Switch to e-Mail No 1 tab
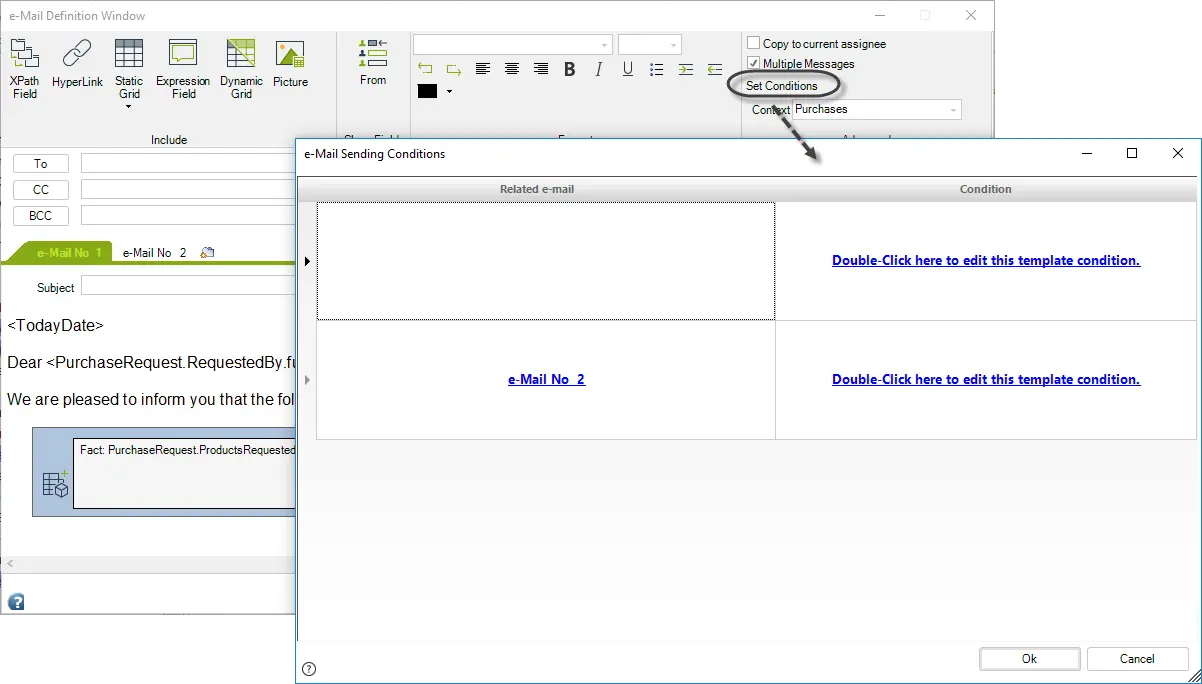 pos(69,253)
